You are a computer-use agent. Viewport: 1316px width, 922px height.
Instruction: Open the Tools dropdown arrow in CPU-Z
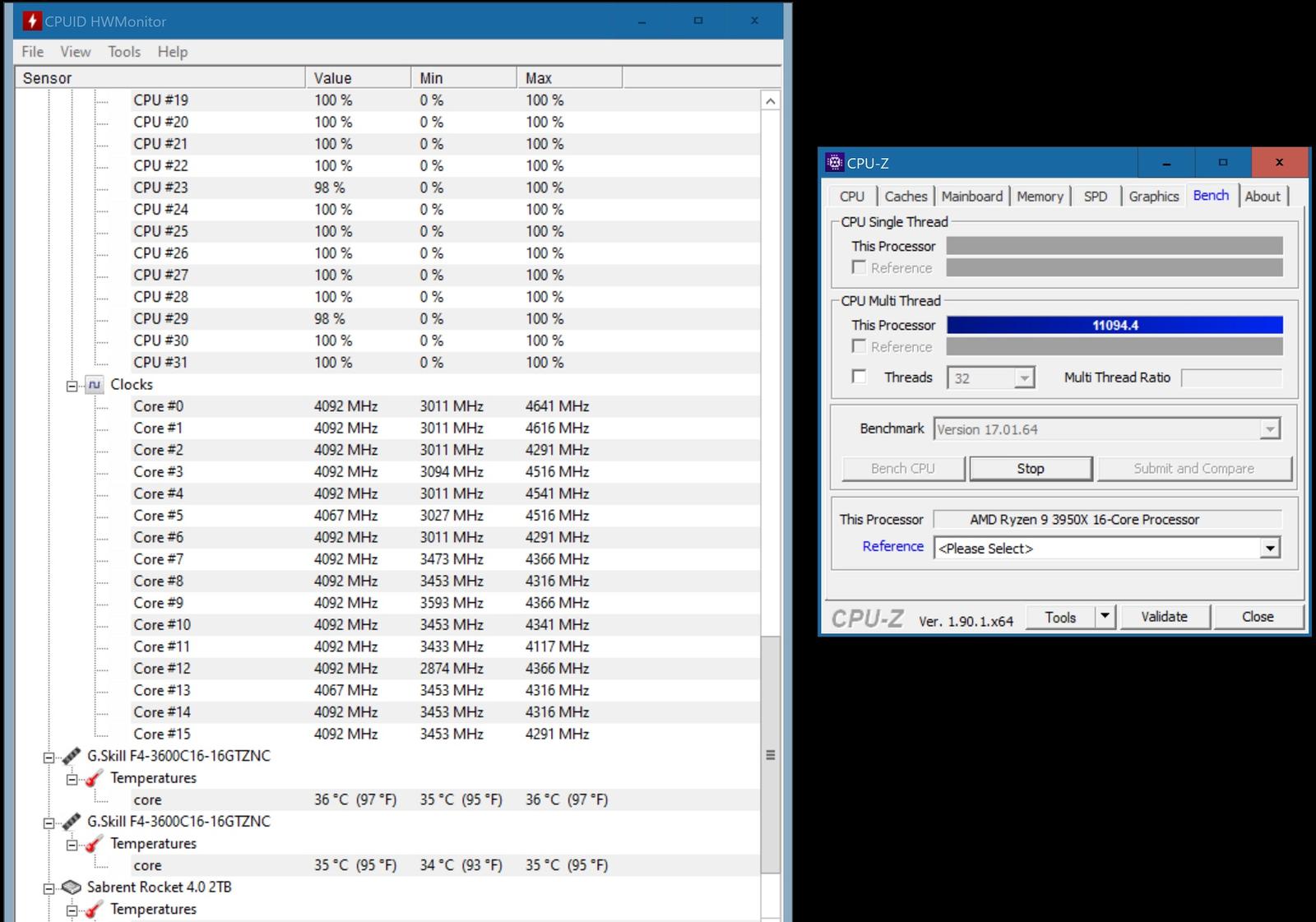pos(1105,616)
